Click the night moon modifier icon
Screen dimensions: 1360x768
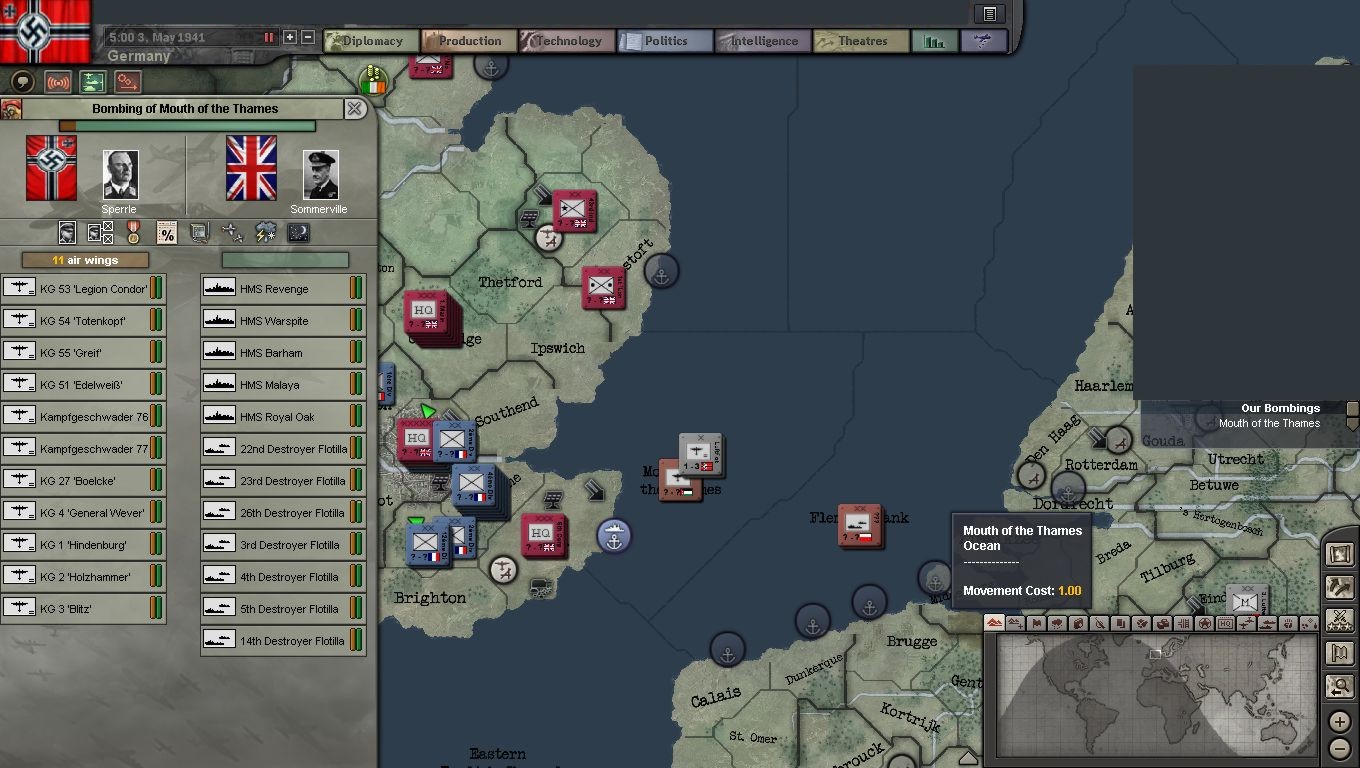(298, 233)
